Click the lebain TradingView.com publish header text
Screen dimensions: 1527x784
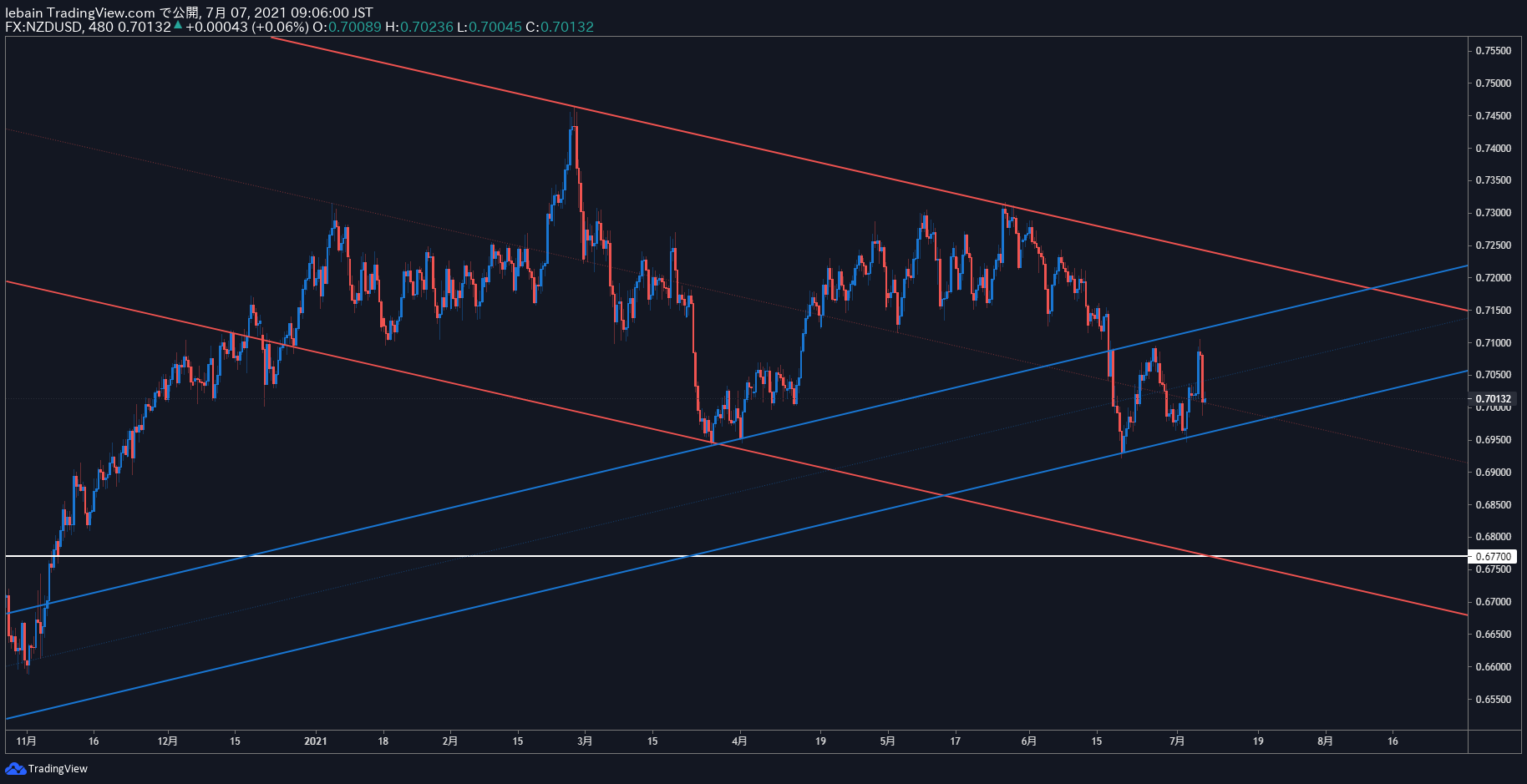point(189,13)
